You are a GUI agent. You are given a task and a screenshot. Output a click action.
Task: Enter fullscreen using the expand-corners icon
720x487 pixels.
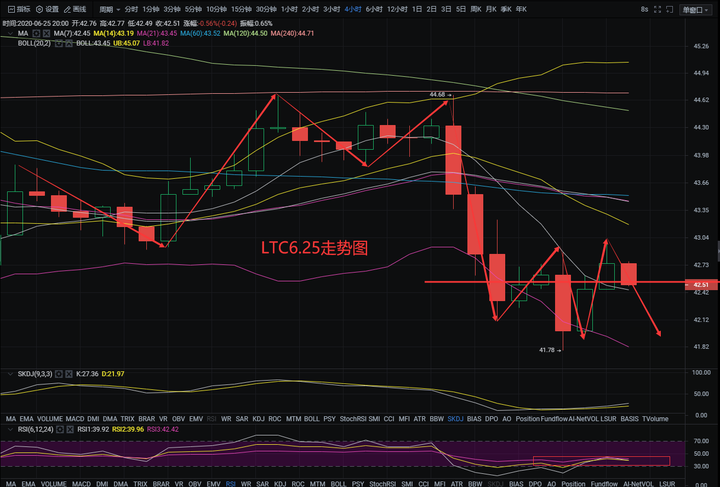click(657, 9)
